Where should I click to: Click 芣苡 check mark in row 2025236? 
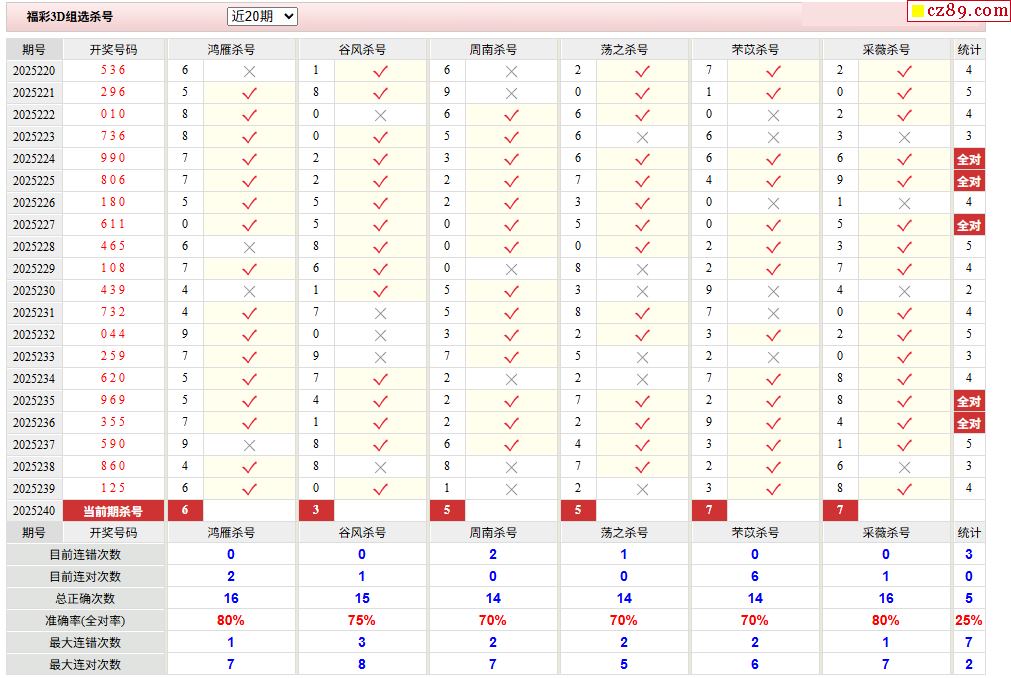(773, 423)
